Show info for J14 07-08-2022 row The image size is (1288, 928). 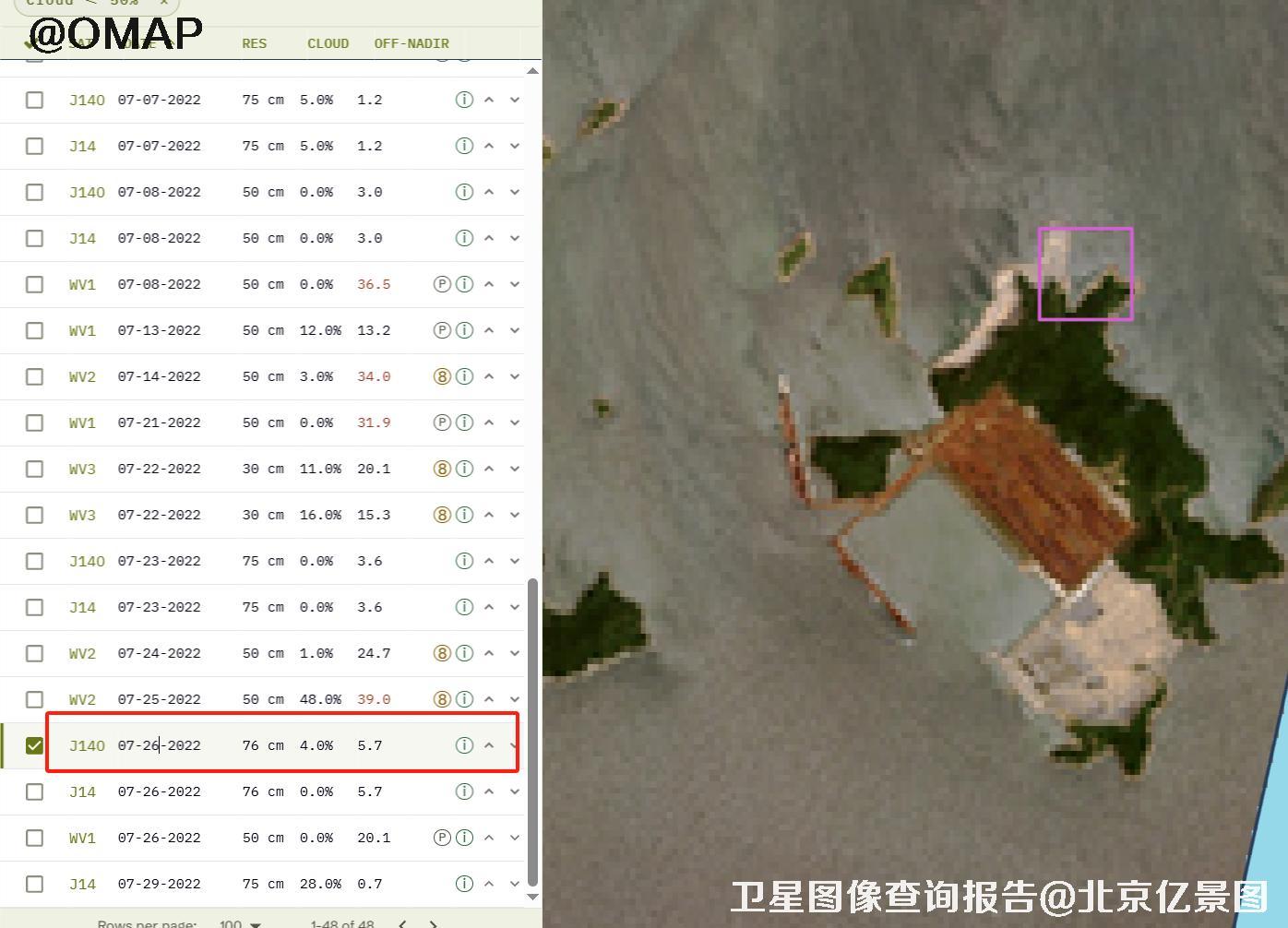point(464,238)
